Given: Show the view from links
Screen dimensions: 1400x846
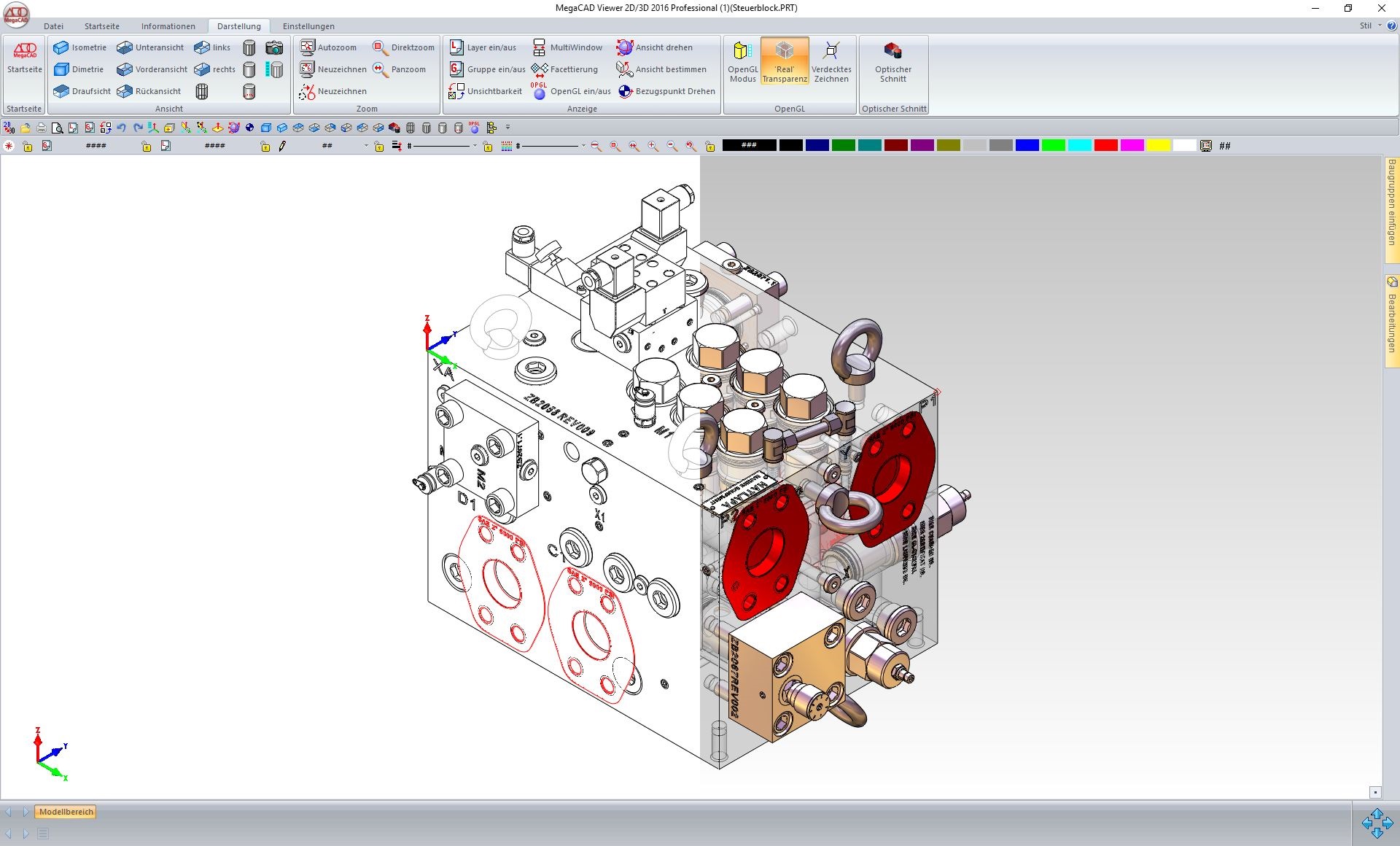Looking at the screenshot, I should pos(212,47).
